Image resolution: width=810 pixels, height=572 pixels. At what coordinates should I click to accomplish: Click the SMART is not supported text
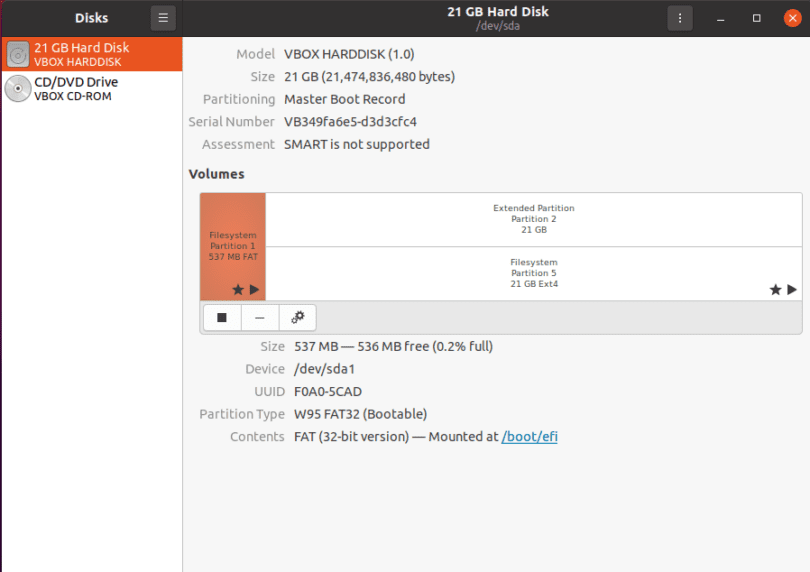pyautogui.click(x=357, y=144)
